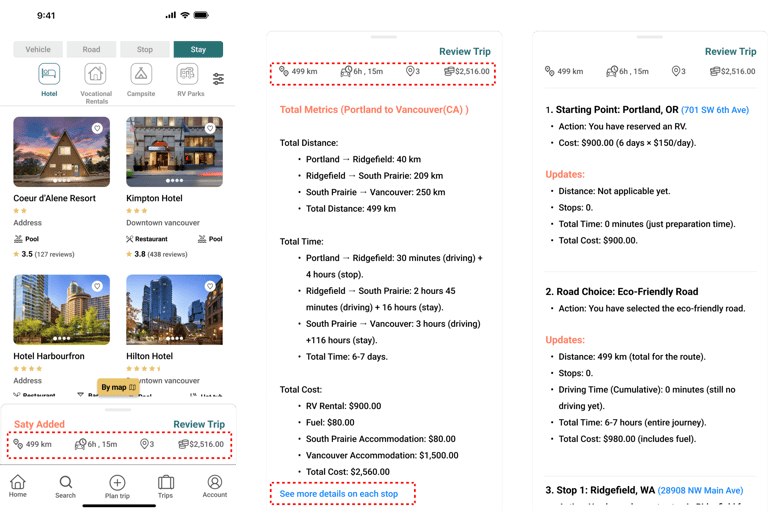Select the Hilton Hotel title
The height and width of the screenshot is (511, 768).
tap(149, 356)
